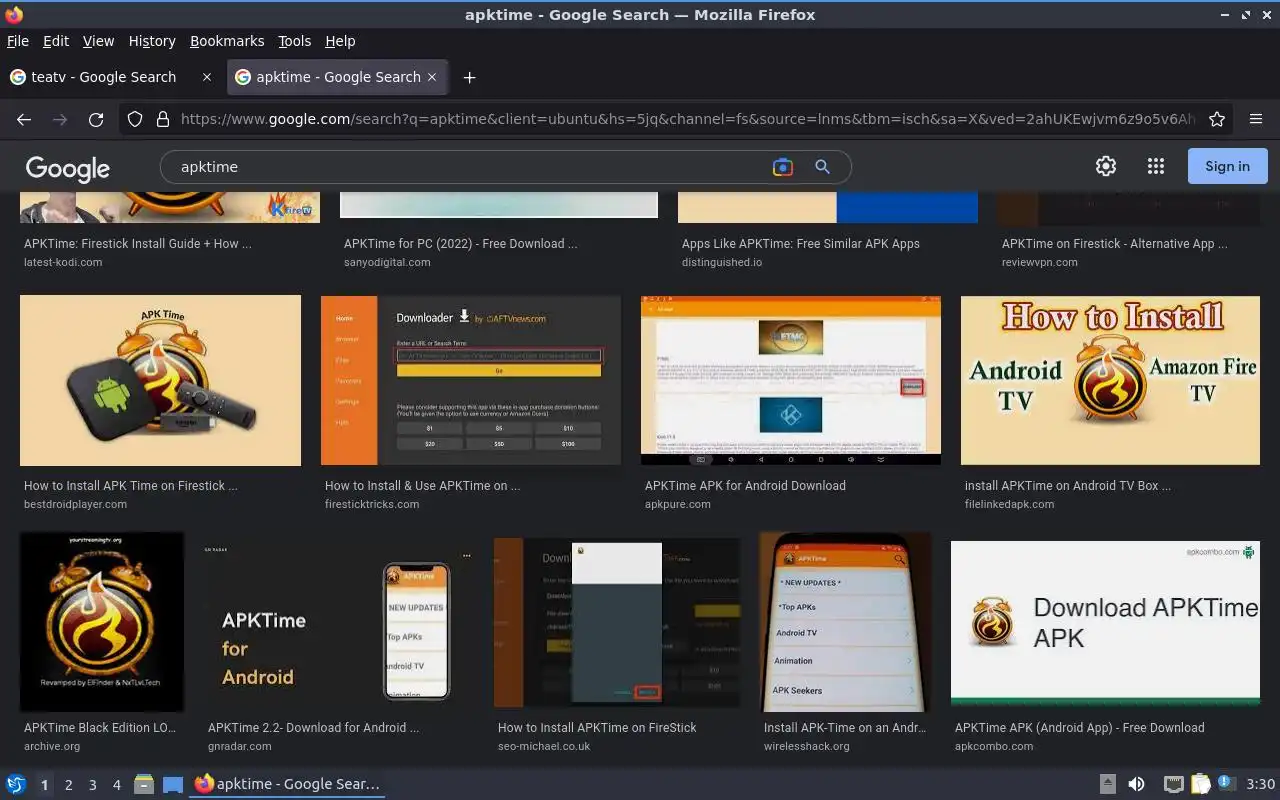Open the Tools menu
The width and height of the screenshot is (1280, 800).
click(295, 41)
